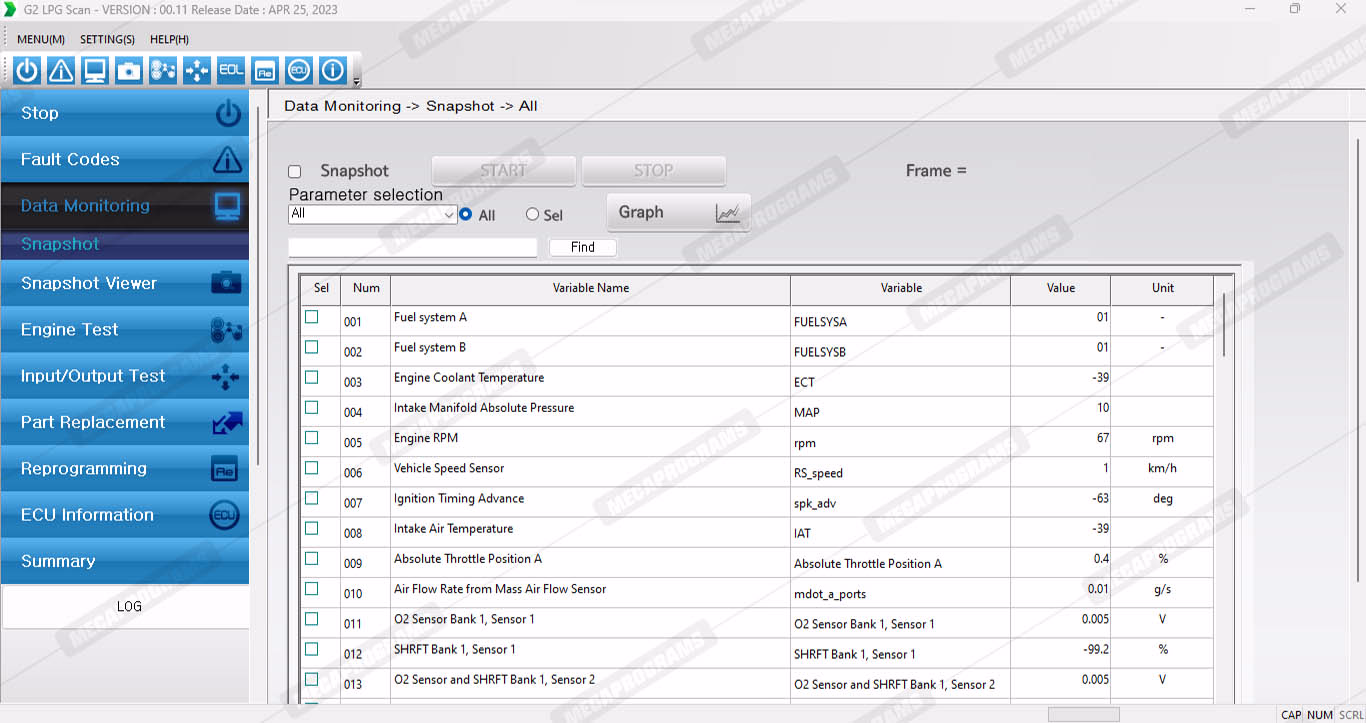Open the Parameter selection dropdown
The width and height of the screenshot is (1366, 723).
[x=449, y=214]
